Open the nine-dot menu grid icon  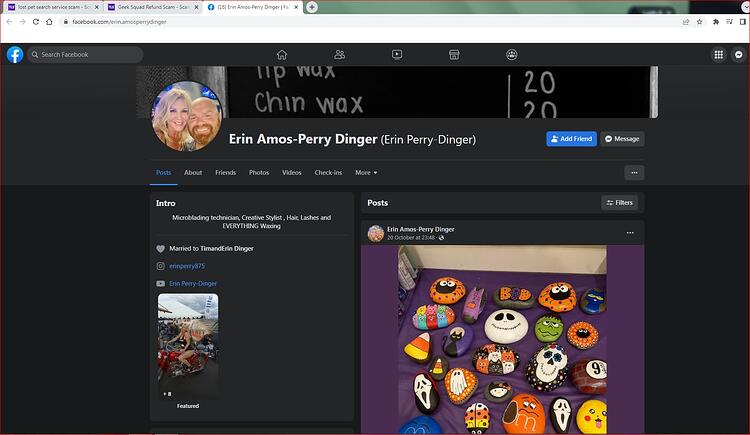coord(718,55)
